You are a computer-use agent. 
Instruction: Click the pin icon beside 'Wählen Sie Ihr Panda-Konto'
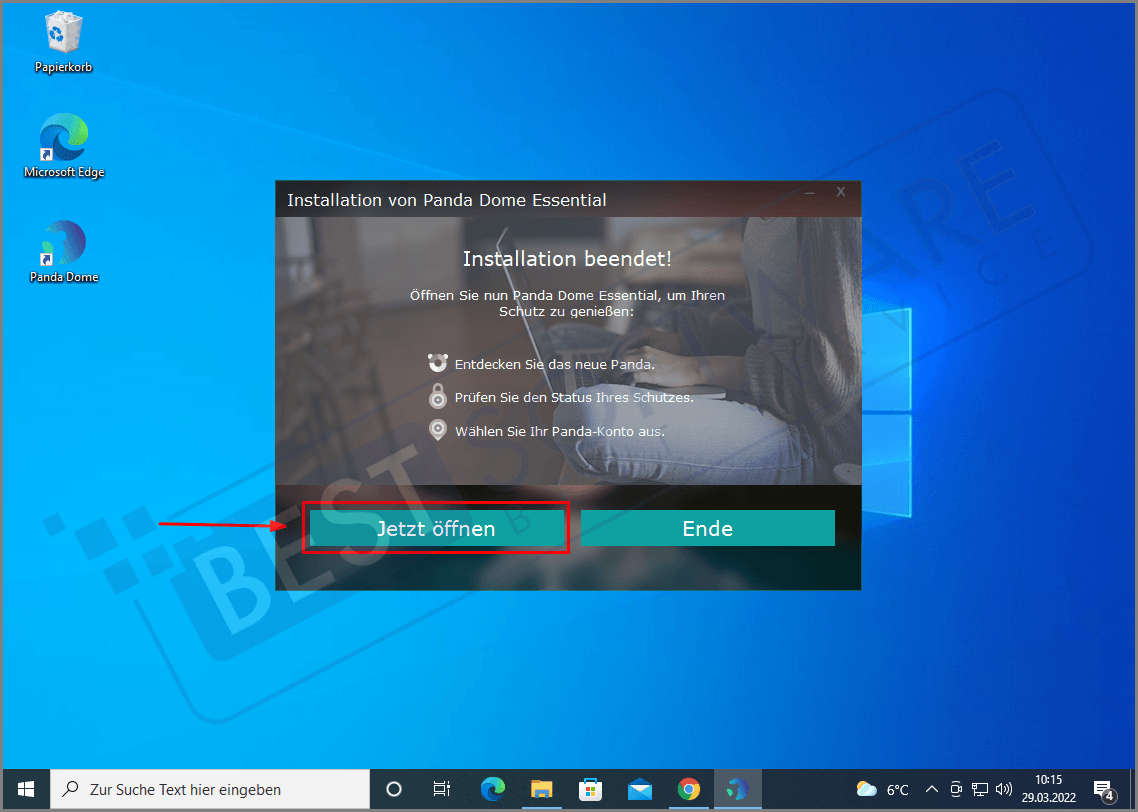click(437, 430)
